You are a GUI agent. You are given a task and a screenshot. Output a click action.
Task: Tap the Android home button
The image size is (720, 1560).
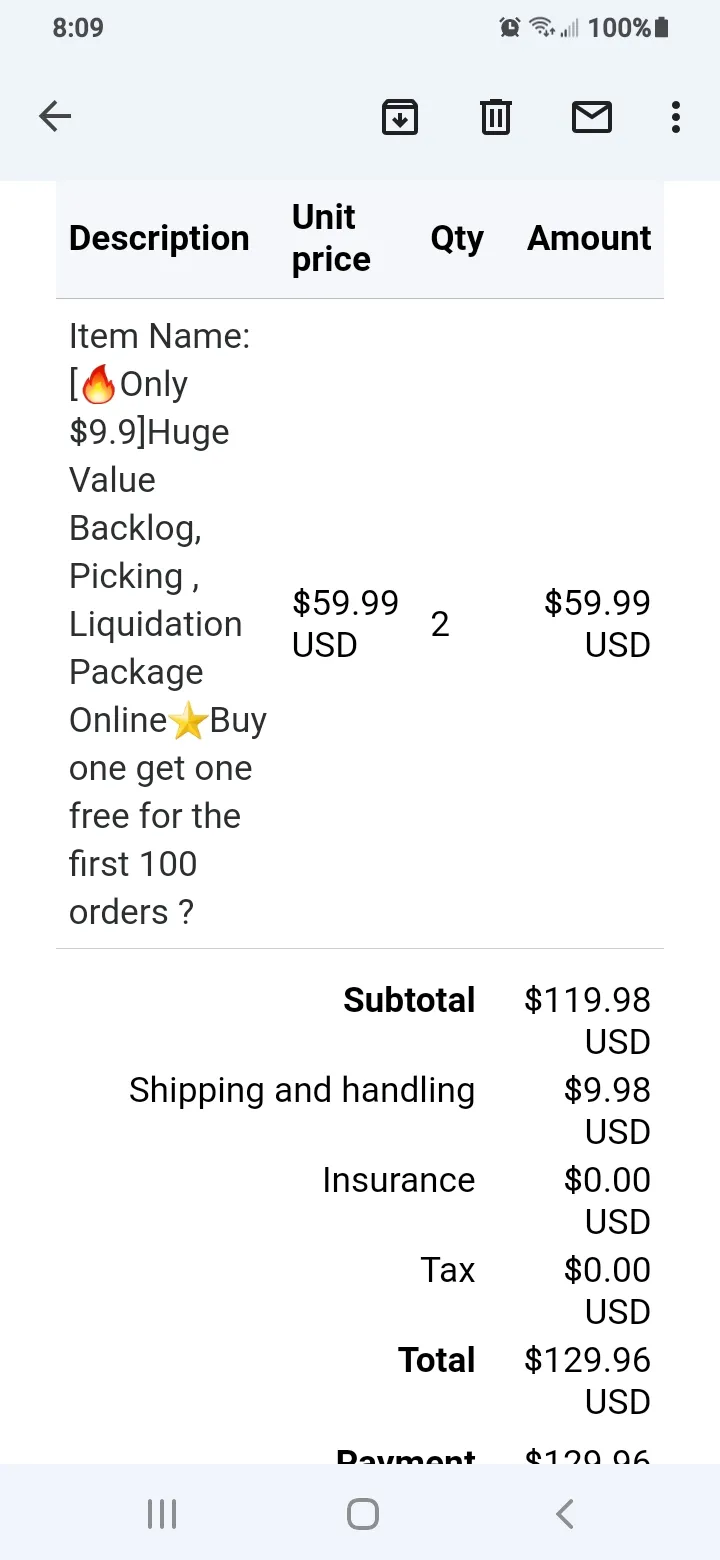pyautogui.click(x=363, y=1514)
